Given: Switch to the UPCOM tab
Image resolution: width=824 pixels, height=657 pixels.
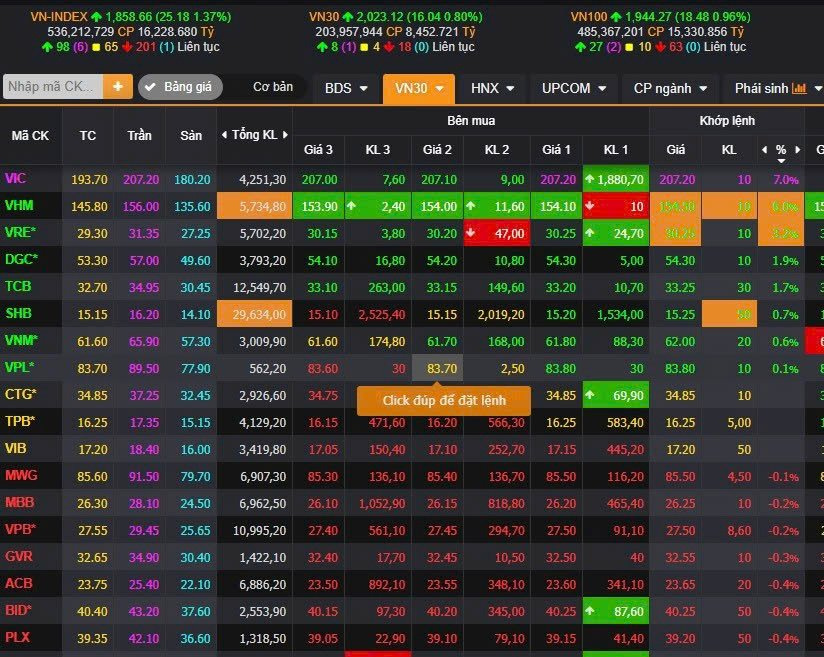Looking at the screenshot, I should (573, 89).
